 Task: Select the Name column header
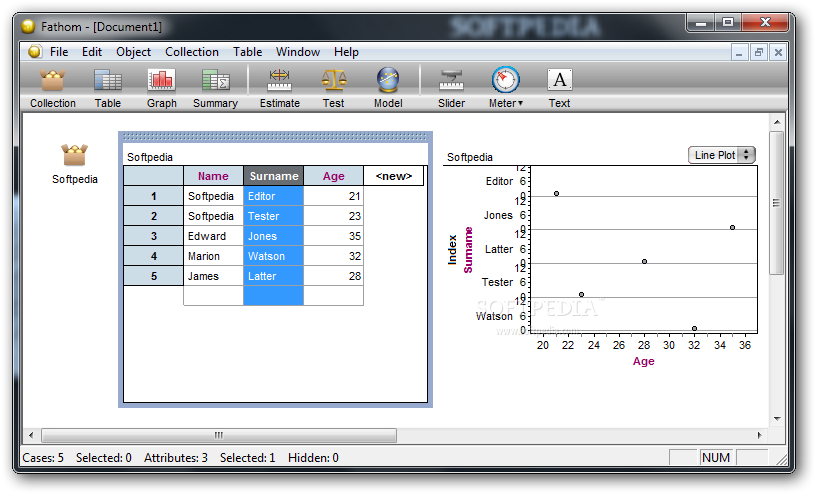[213, 176]
